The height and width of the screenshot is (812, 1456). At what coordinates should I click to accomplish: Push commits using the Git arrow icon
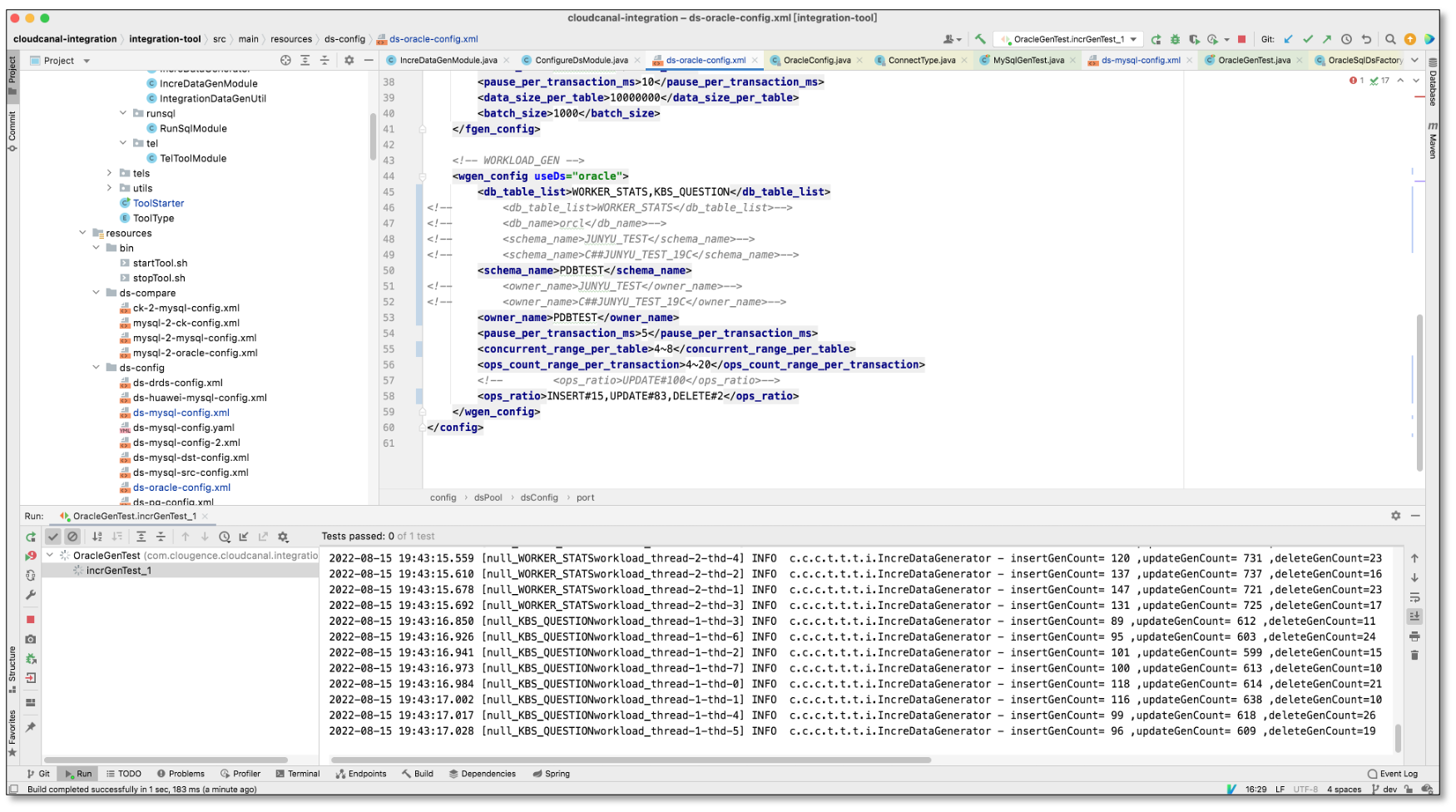(x=1327, y=39)
